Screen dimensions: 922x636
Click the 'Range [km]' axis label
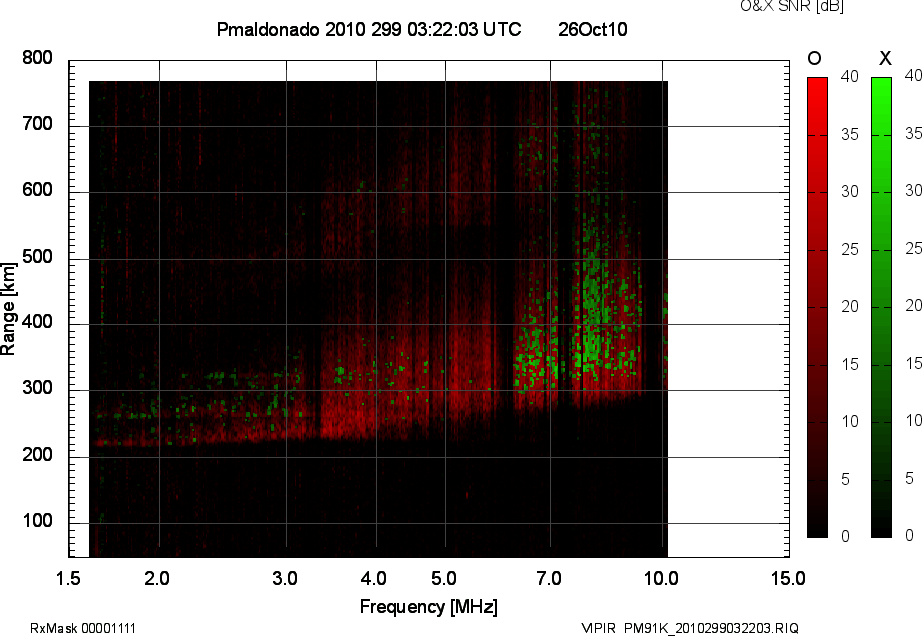click(8, 309)
